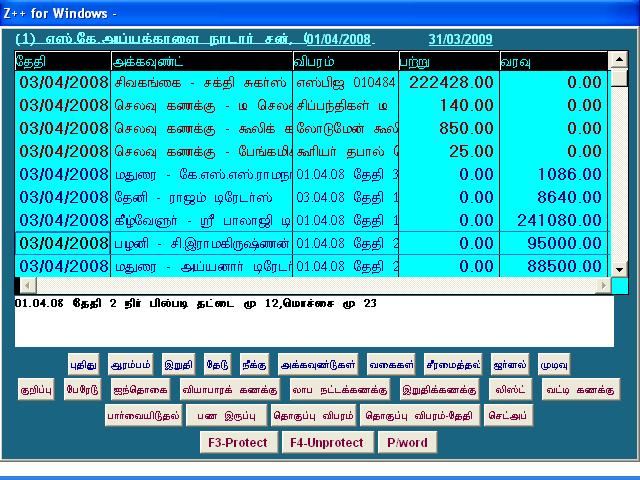The image size is (640, 480).
Task: Select the சிவகங்கை - சக்தி சுகர்ஸ் account cell
Action: [x=202, y=82]
